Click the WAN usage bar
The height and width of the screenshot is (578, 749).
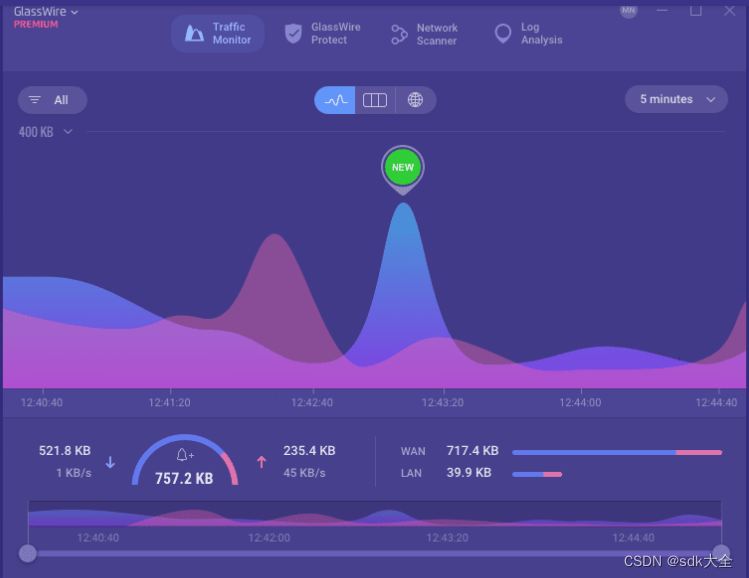(617, 452)
